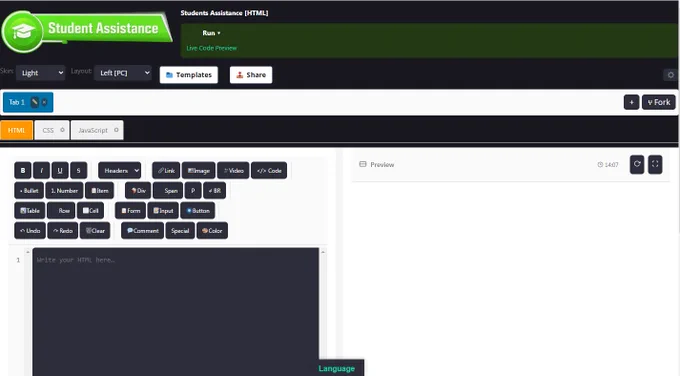The height and width of the screenshot is (376, 680).
Task: Open the Layout dropdown set to Left [PC]
Action: pyautogui.click(x=123, y=73)
